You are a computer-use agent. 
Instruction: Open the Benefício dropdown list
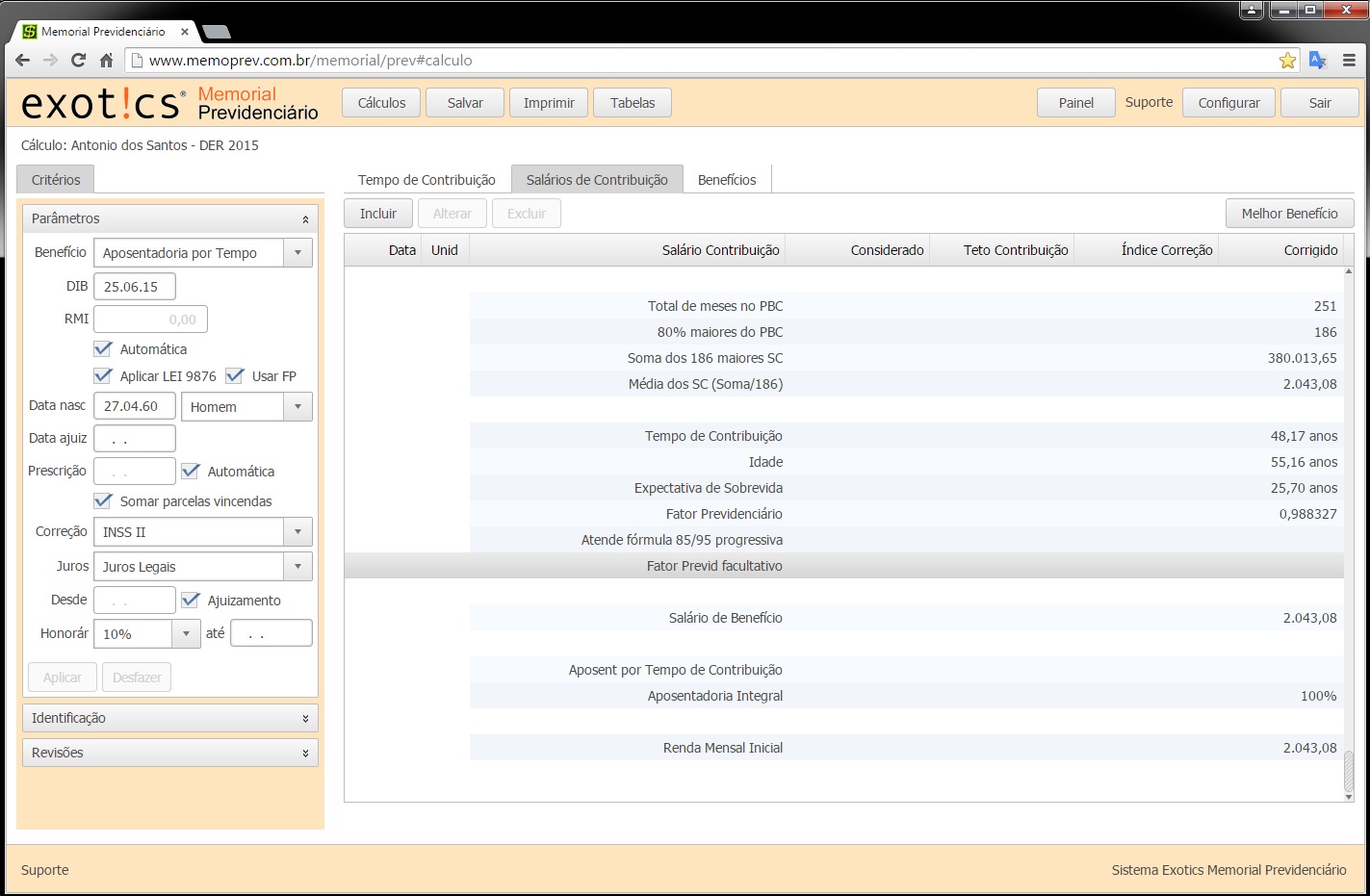click(297, 252)
